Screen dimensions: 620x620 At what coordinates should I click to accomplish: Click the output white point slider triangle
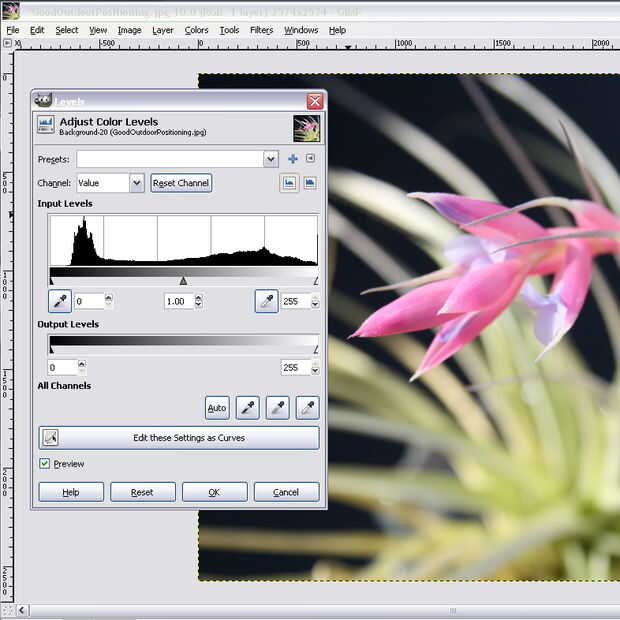[316, 350]
